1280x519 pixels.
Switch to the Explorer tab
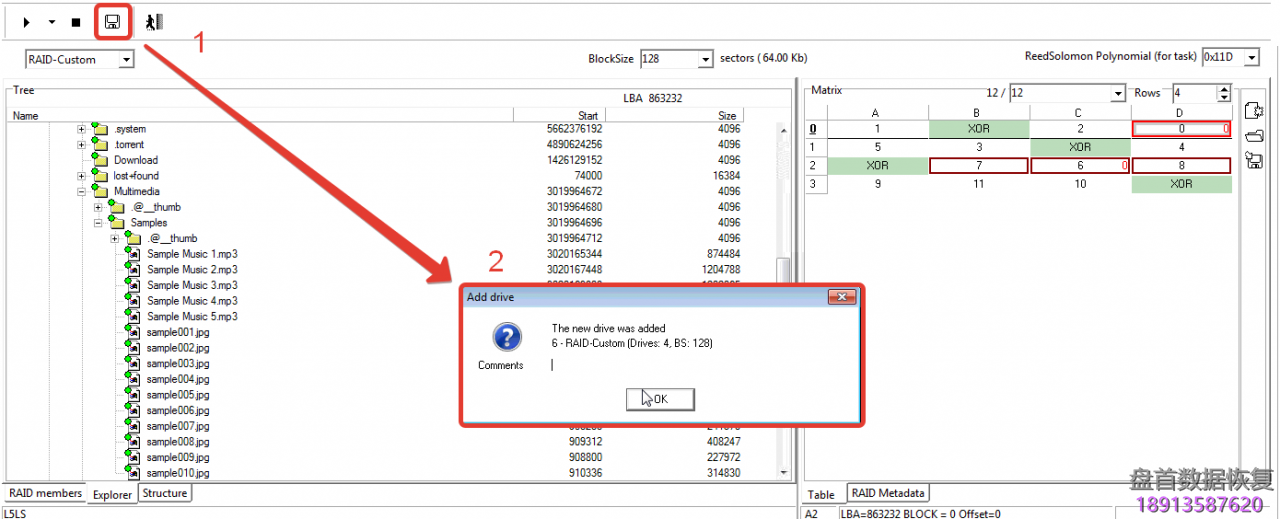pyautogui.click(x=112, y=494)
